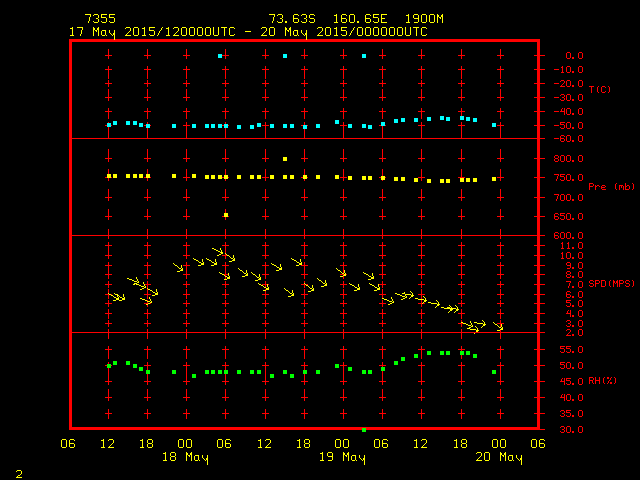
Task: Click the number 2 in bottom-left corner
Action: click(x=18, y=471)
